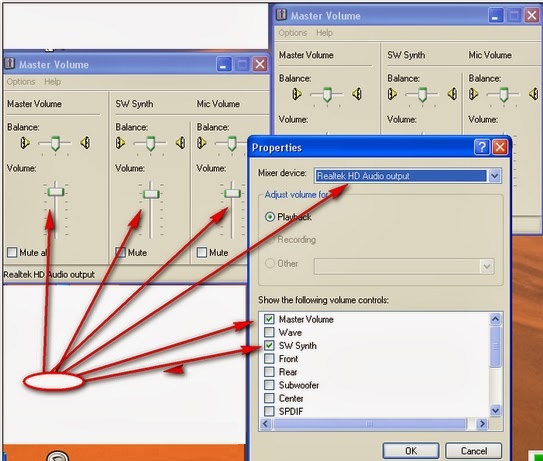Click the Cancel button in Properties

(473, 451)
